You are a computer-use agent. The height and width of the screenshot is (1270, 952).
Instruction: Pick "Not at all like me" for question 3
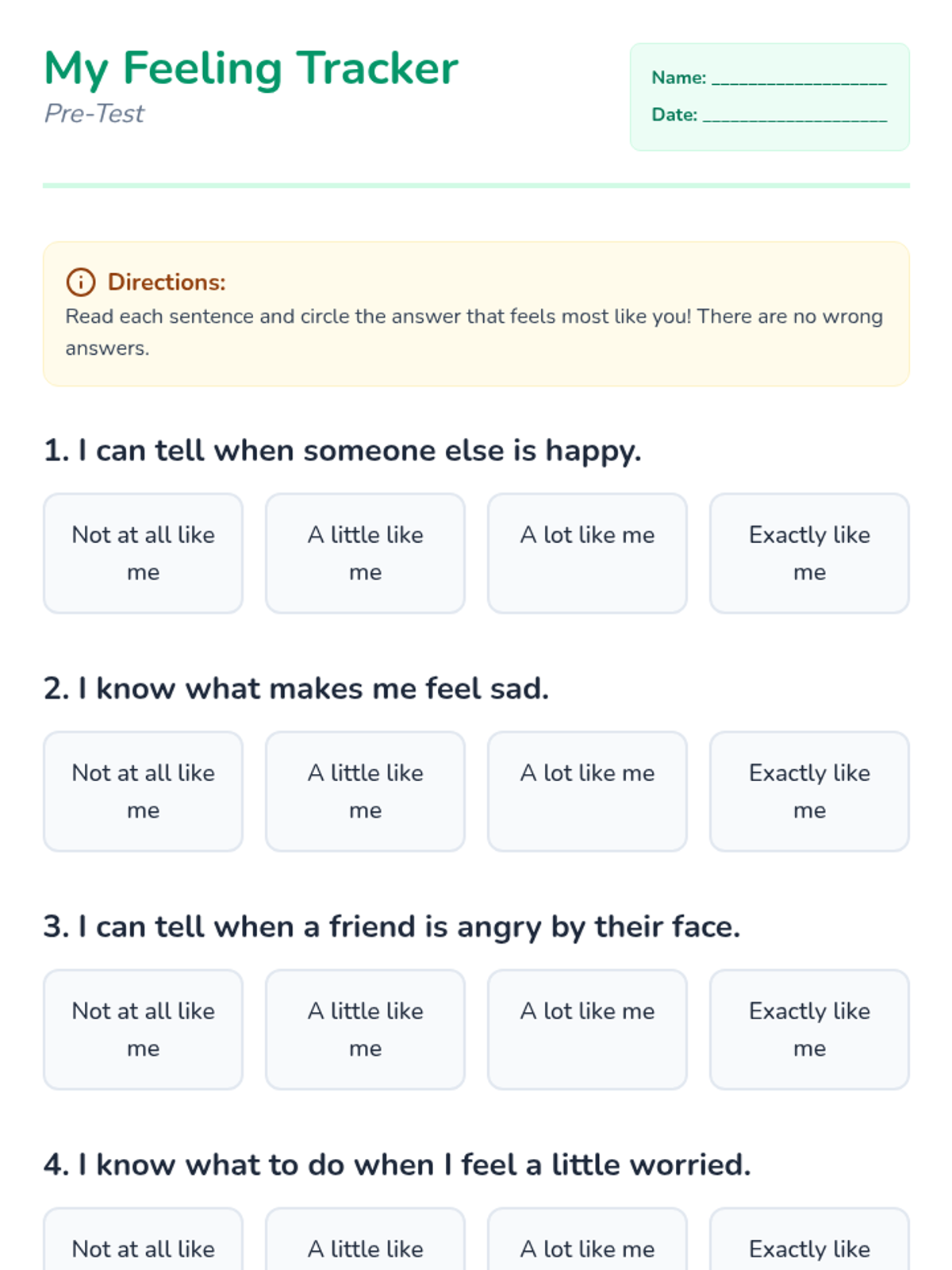point(144,1029)
